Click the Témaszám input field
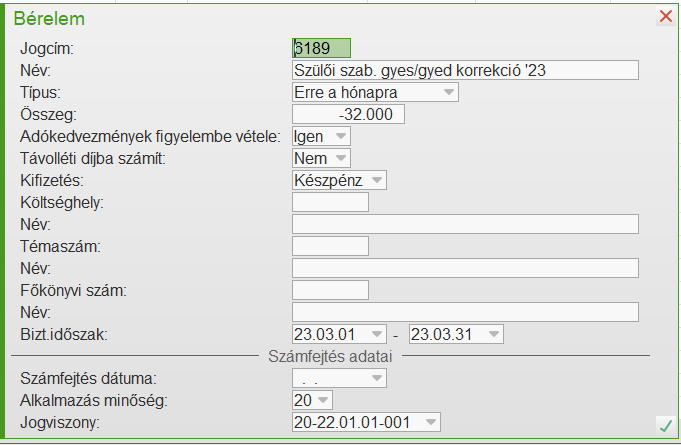Image resolution: width=681 pixels, height=445 pixels. (330, 246)
